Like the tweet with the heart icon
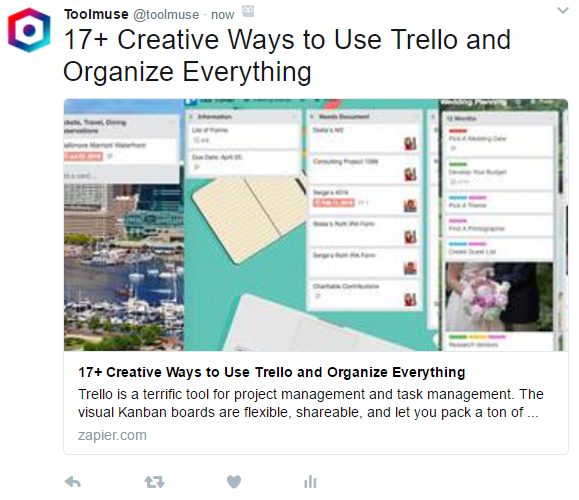The height and width of the screenshot is (500, 579). click(234, 482)
